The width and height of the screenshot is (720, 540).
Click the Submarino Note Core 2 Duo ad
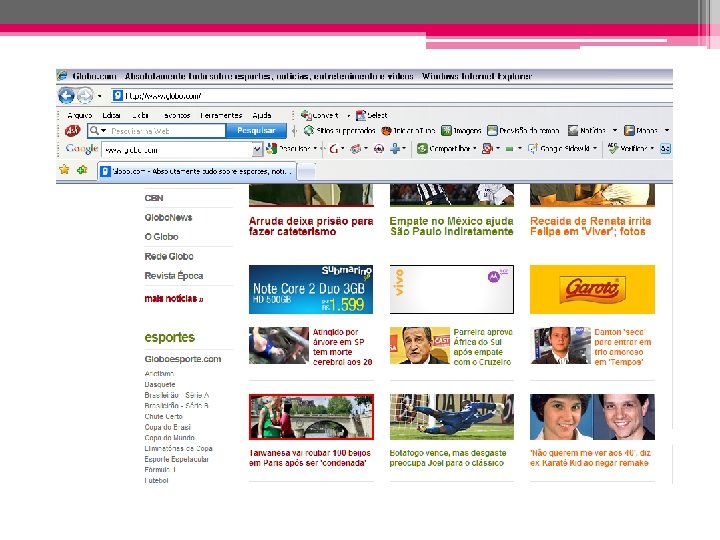point(311,289)
